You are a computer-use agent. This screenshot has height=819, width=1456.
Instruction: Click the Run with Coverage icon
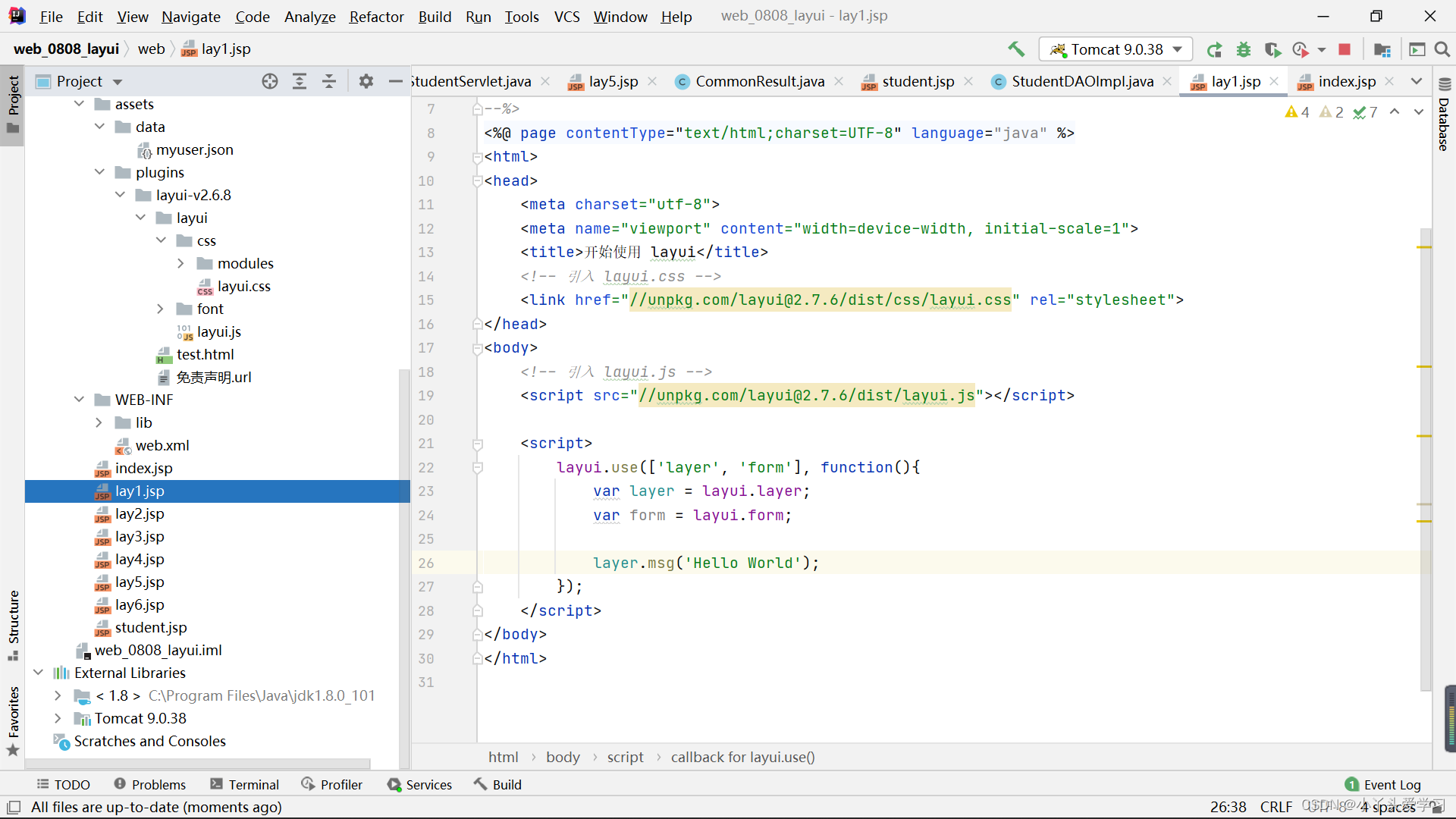tap(1272, 49)
